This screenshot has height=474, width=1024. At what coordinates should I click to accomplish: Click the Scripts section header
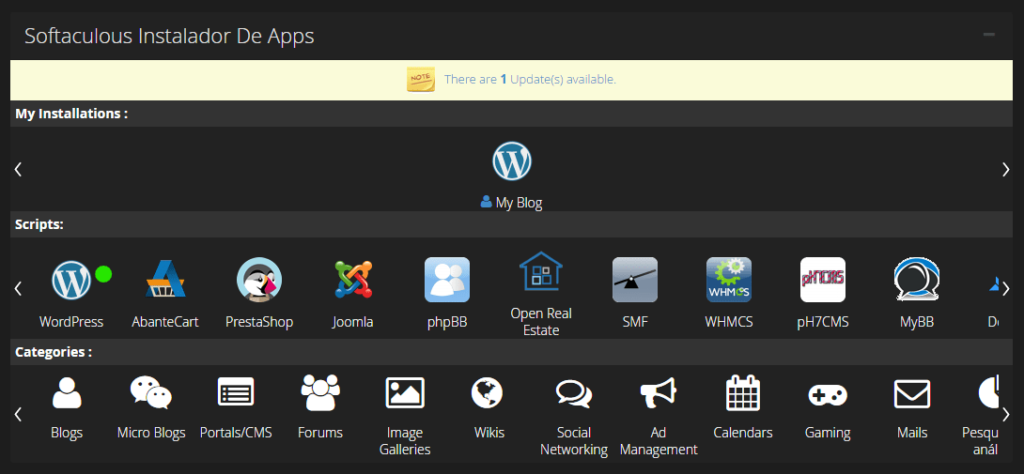click(x=39, y=225)
